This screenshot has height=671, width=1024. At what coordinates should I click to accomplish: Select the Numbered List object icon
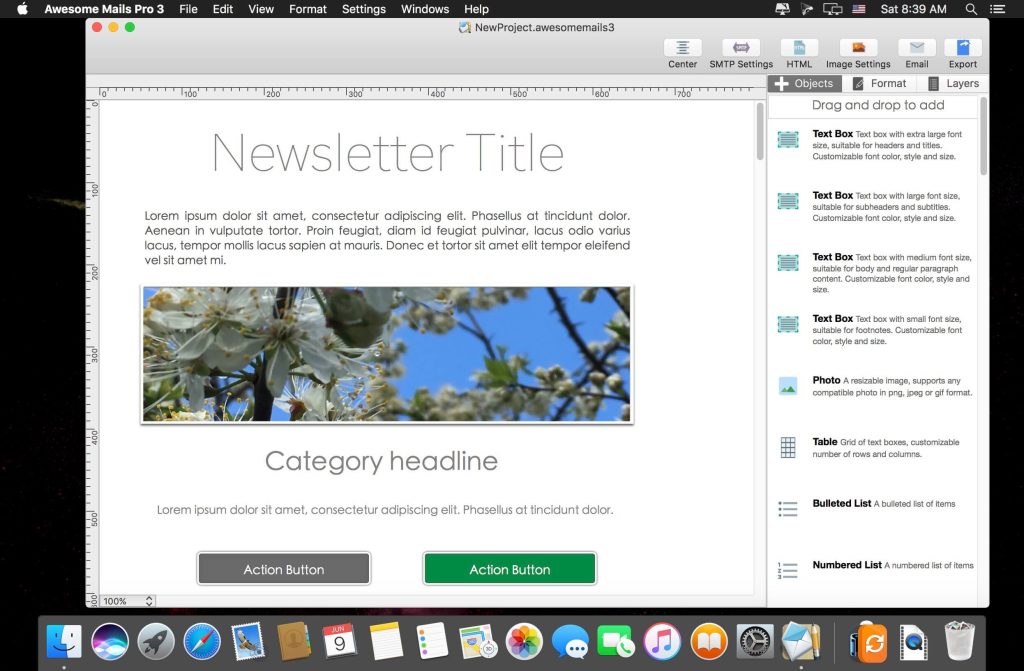[788, 571]
